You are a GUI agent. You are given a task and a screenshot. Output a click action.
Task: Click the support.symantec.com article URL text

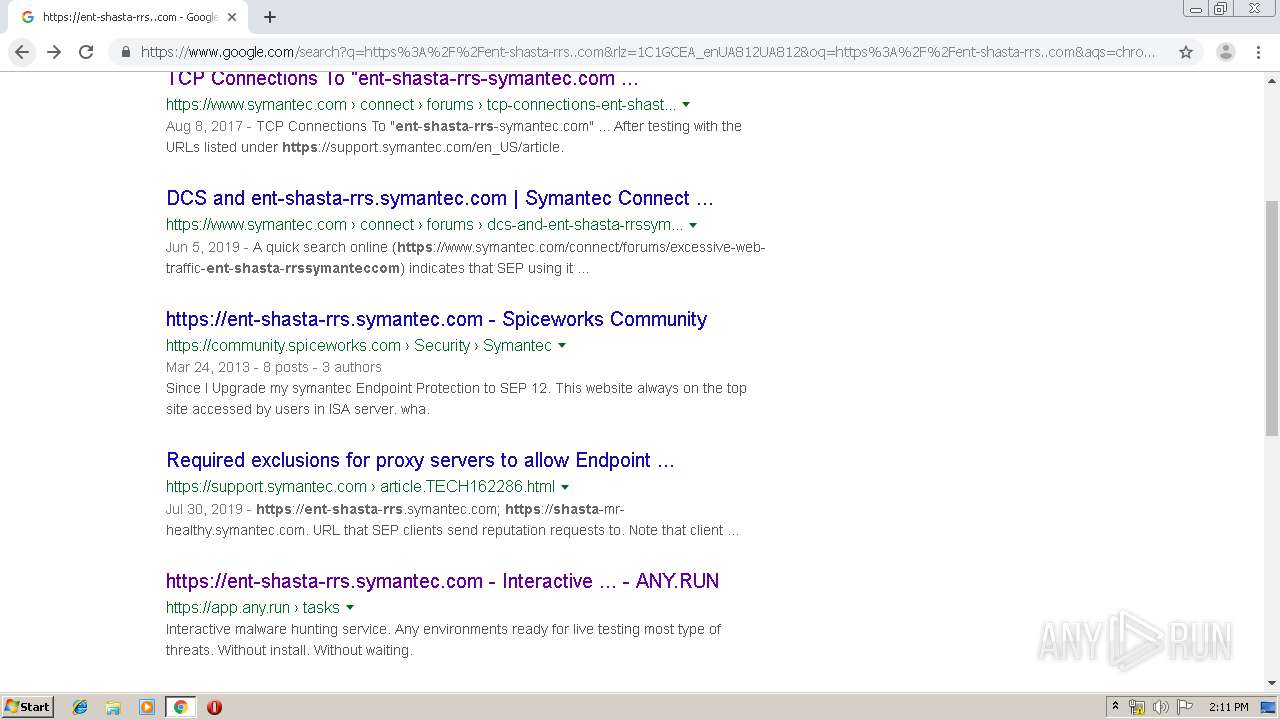tap(360, 486)
